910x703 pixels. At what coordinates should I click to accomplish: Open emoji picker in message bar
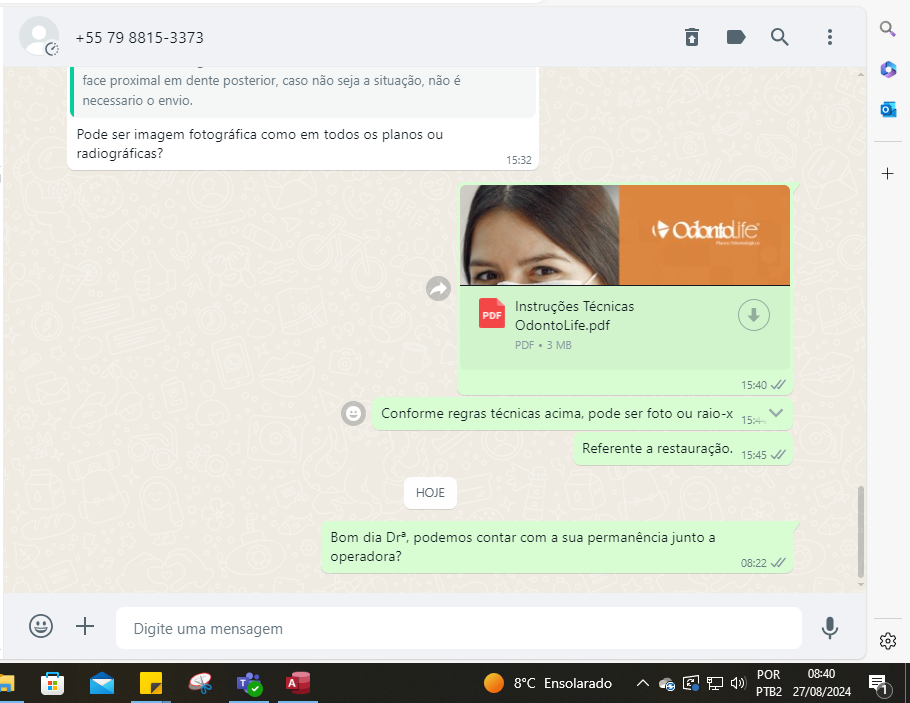41,626
